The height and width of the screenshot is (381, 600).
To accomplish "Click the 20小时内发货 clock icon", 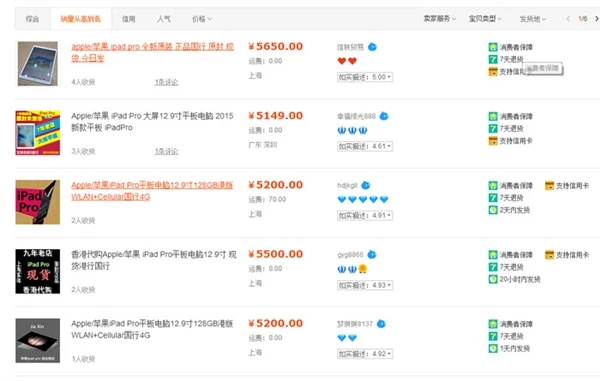I will pyautogui.click(x=493, y=279).
